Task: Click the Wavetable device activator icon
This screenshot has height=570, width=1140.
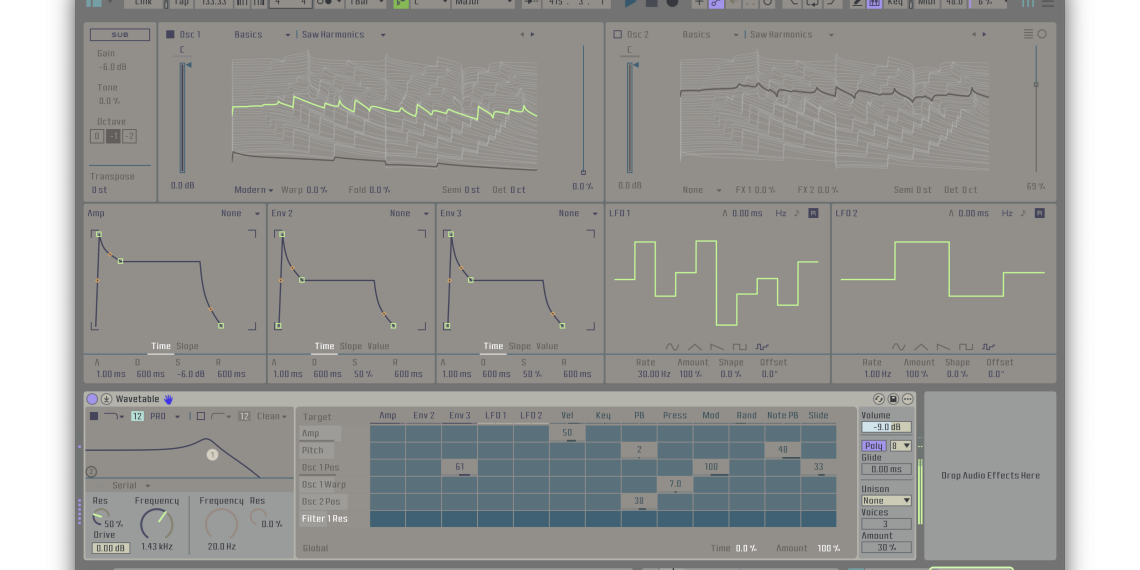Action: pyautogui.click(x=92, y=399)
